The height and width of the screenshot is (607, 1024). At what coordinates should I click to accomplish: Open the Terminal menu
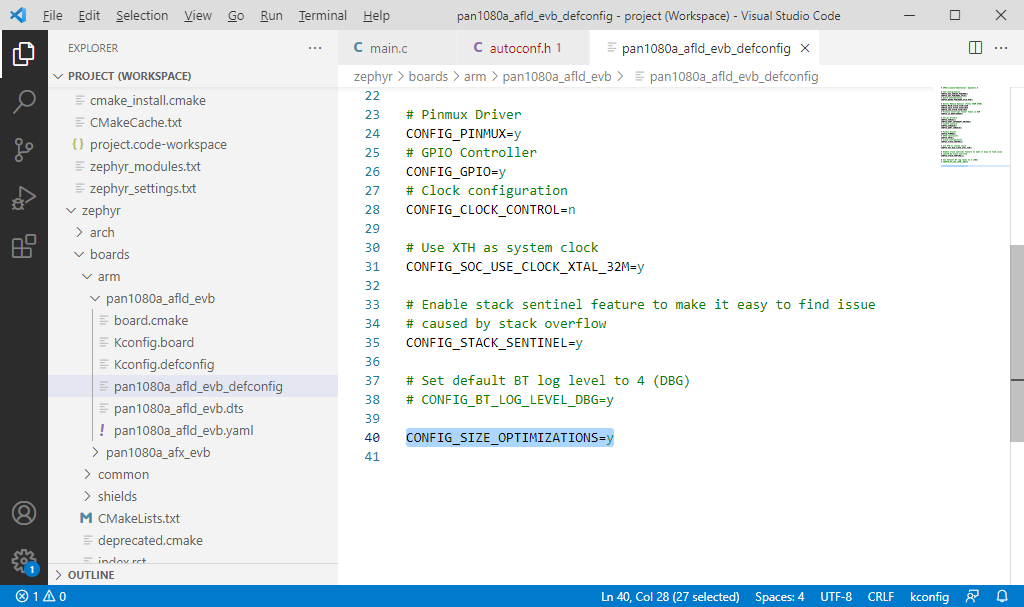323,16
